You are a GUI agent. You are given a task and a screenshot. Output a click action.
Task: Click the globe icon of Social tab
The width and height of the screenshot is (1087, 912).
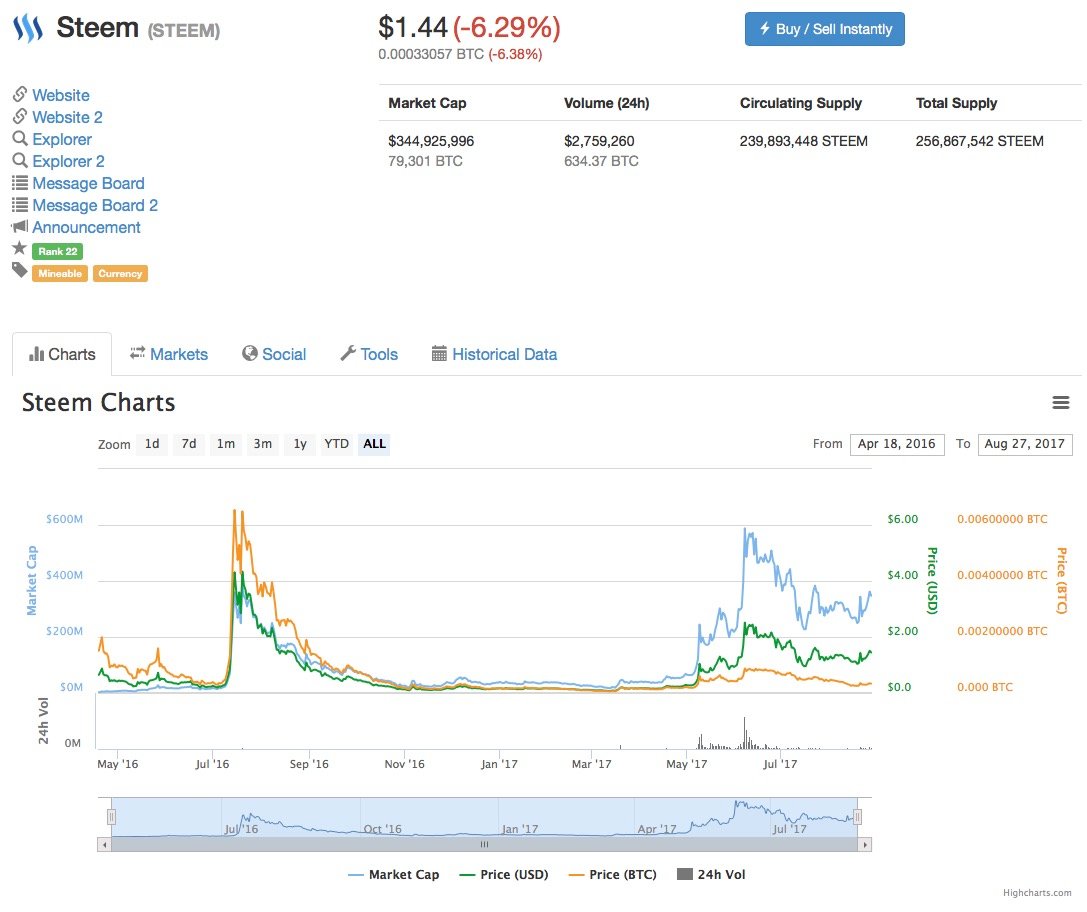pos(250,353)
